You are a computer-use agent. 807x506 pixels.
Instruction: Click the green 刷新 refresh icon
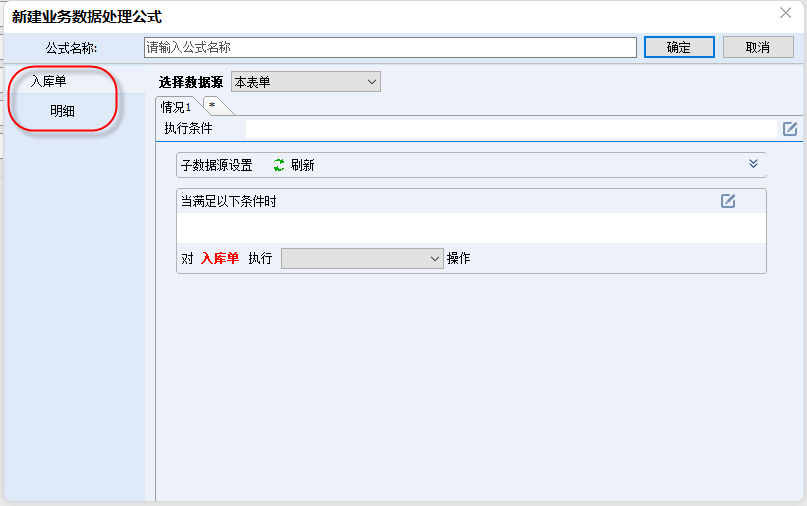(x=278, y=165)
